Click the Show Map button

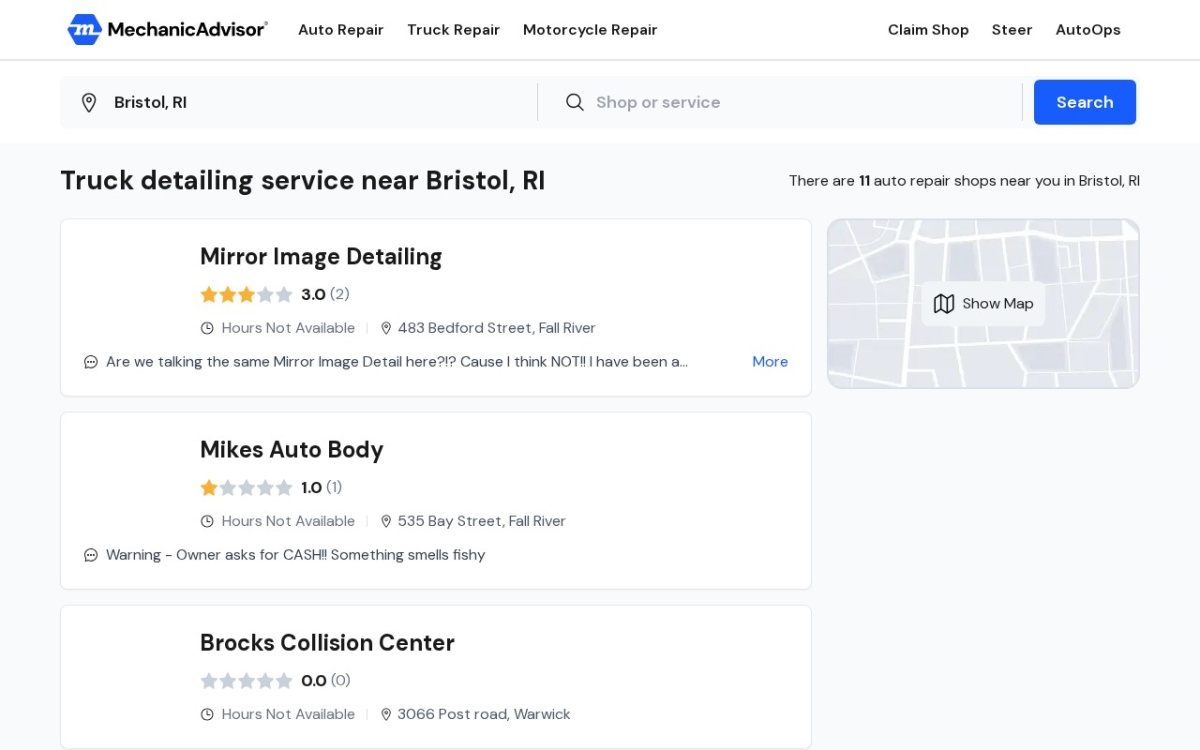tap(983, 303)
